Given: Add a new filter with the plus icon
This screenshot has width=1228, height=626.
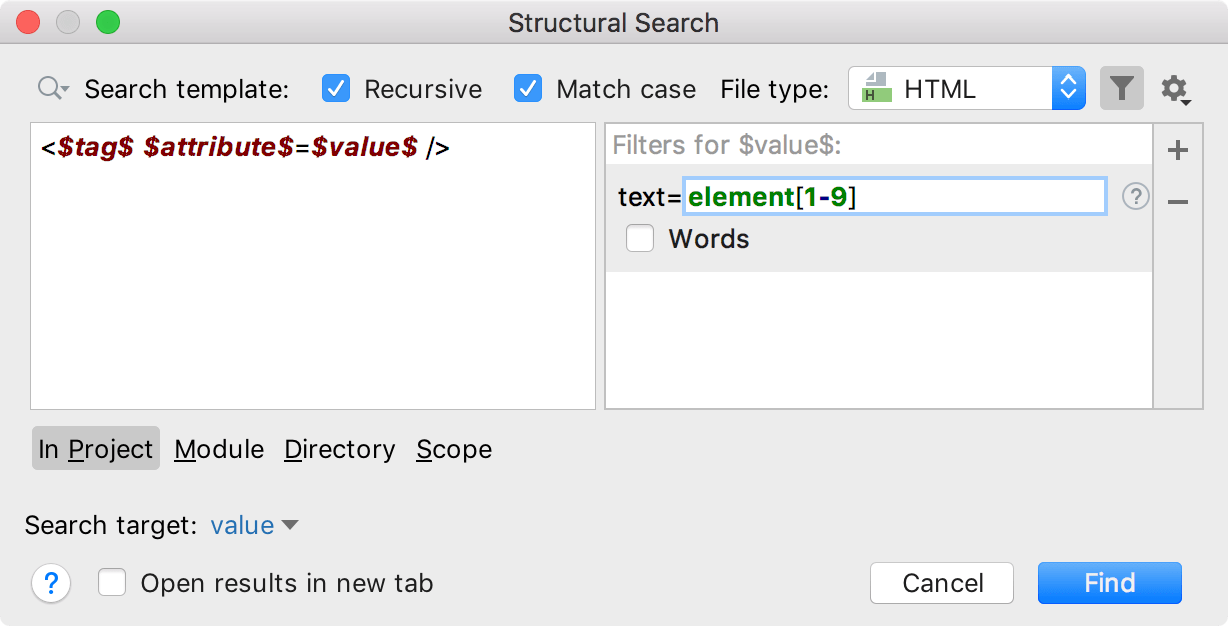Looking at the screenshot, I should click(x=1178, y=149).
